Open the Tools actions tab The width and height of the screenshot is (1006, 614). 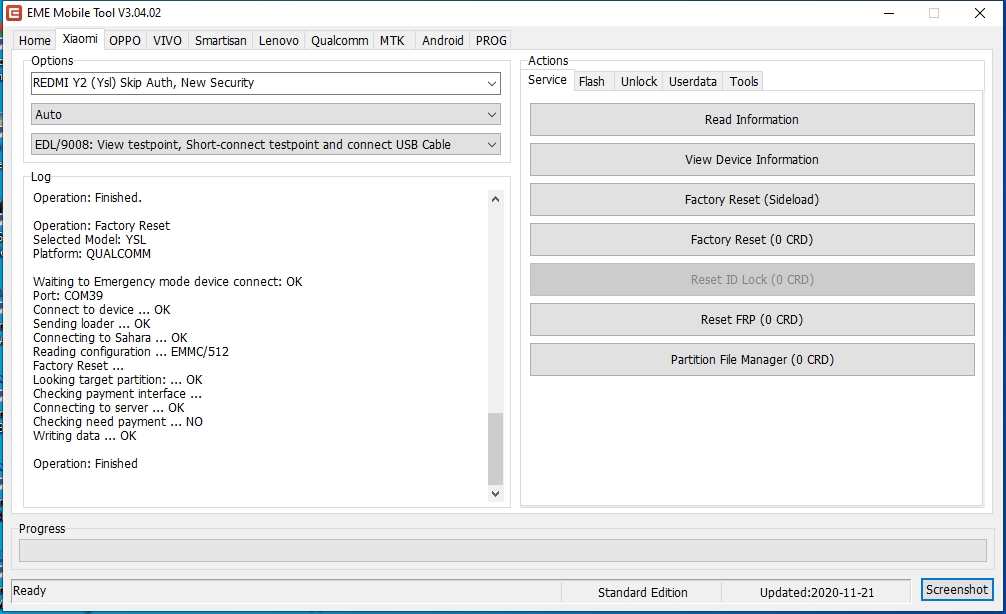(x=744, y=81)
